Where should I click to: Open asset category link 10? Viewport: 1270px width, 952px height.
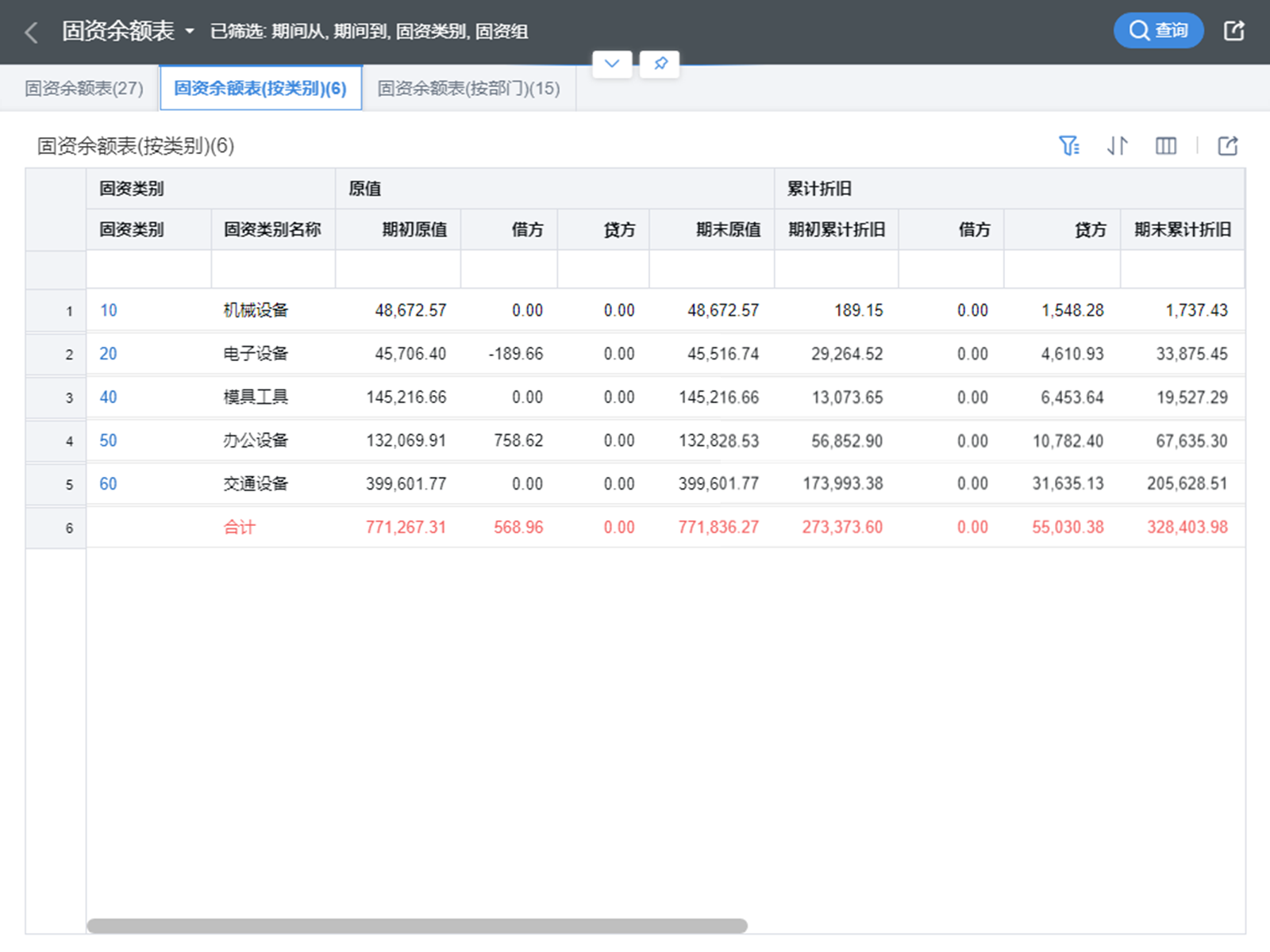[x=109, y=310]
